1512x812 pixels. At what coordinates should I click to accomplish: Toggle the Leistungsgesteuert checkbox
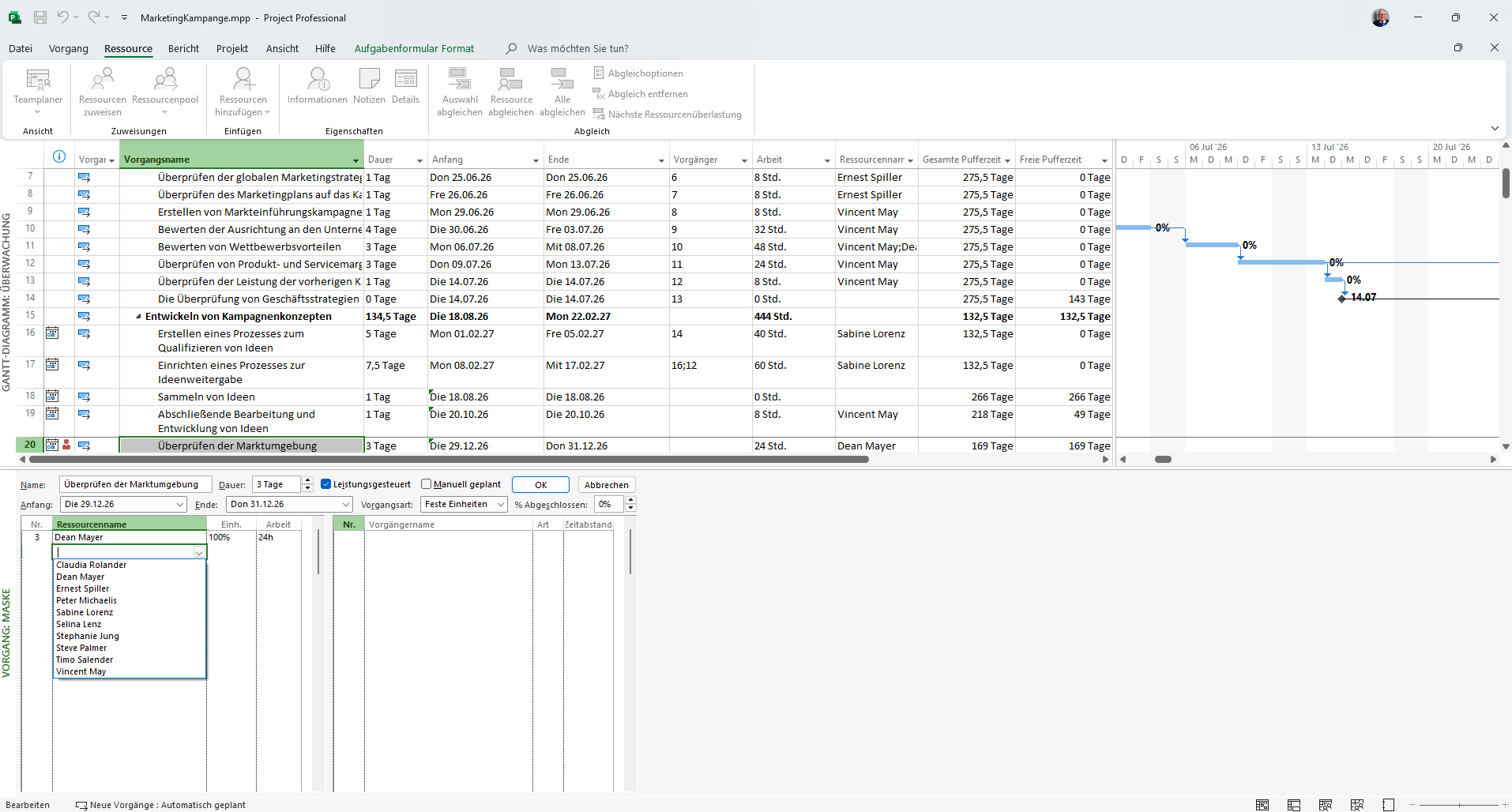pos(325,484)
